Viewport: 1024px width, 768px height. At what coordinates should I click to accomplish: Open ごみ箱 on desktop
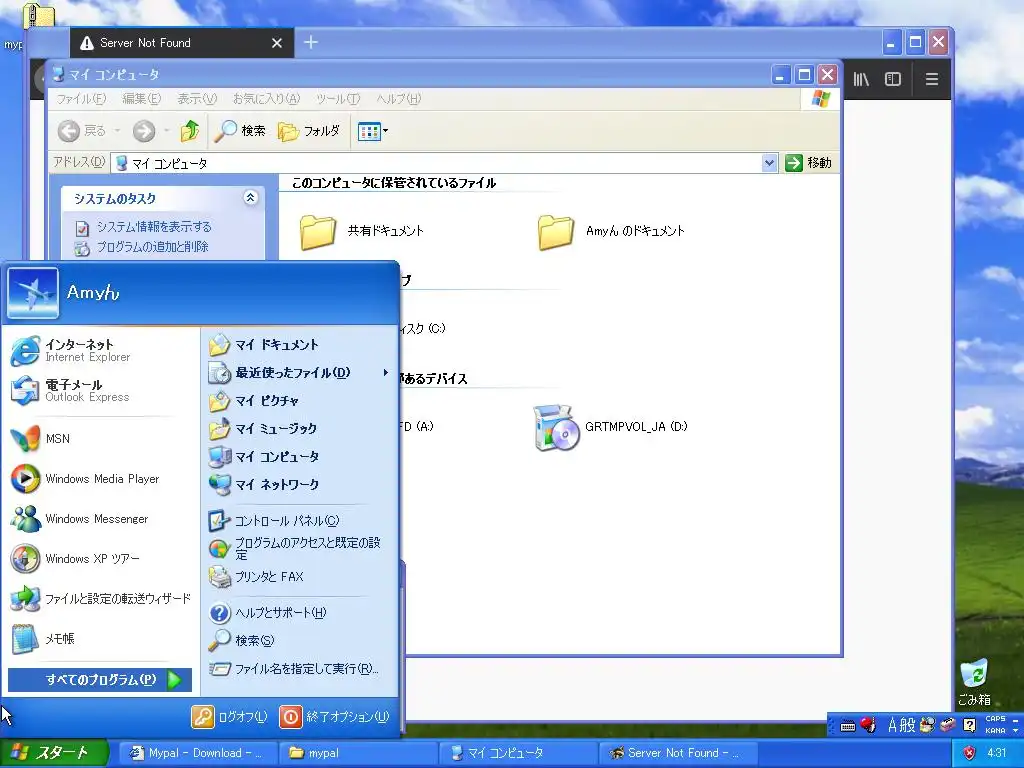[x=974, y=682]
